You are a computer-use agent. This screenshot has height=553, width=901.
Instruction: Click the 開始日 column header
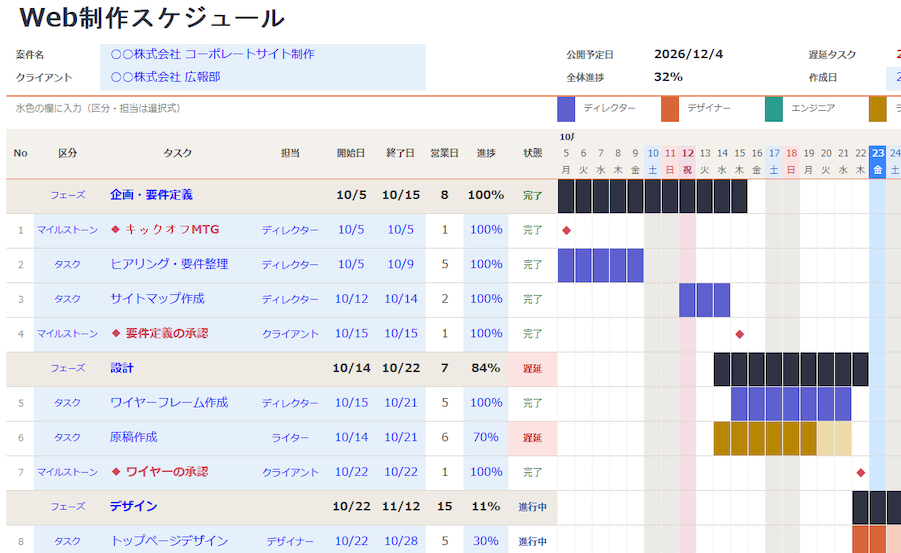351,153
